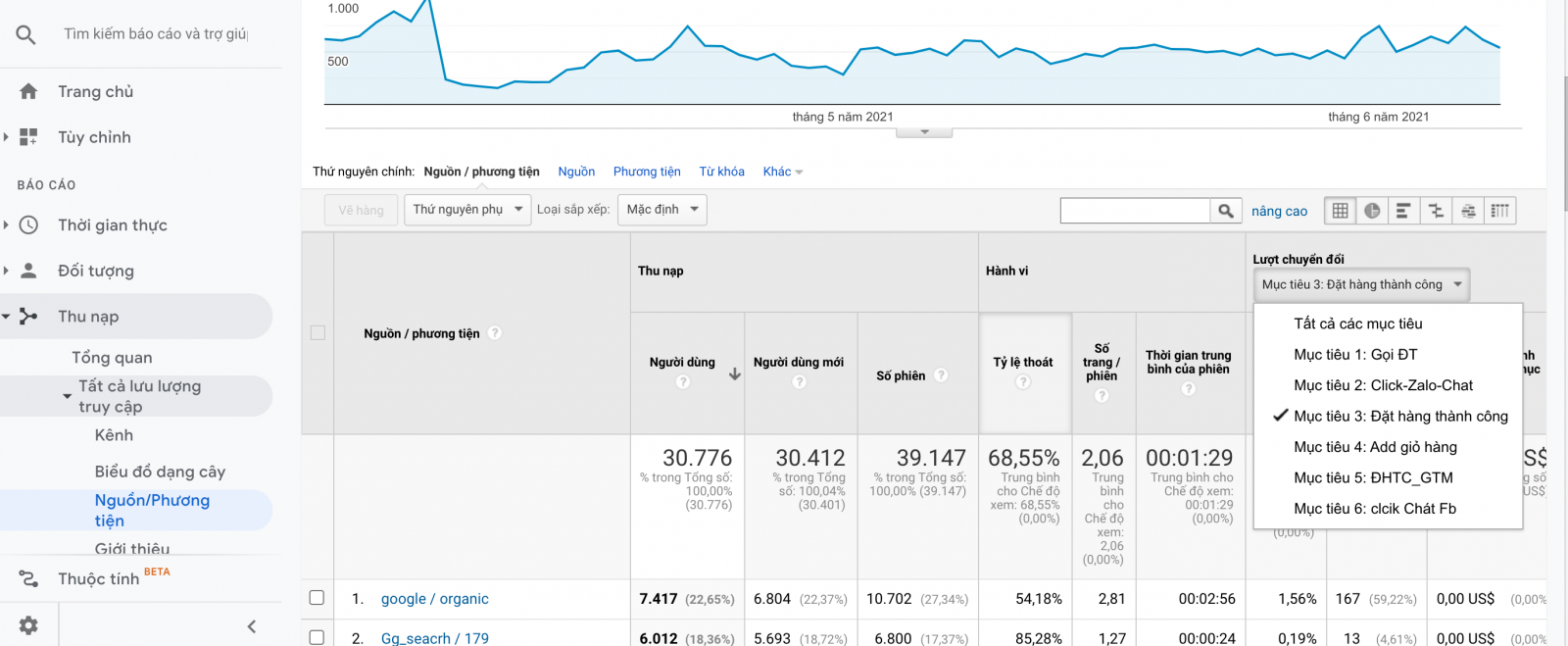Open Kênh report in sidebar
This screenshot has width=1568, height=646.
tap(114, 435)
